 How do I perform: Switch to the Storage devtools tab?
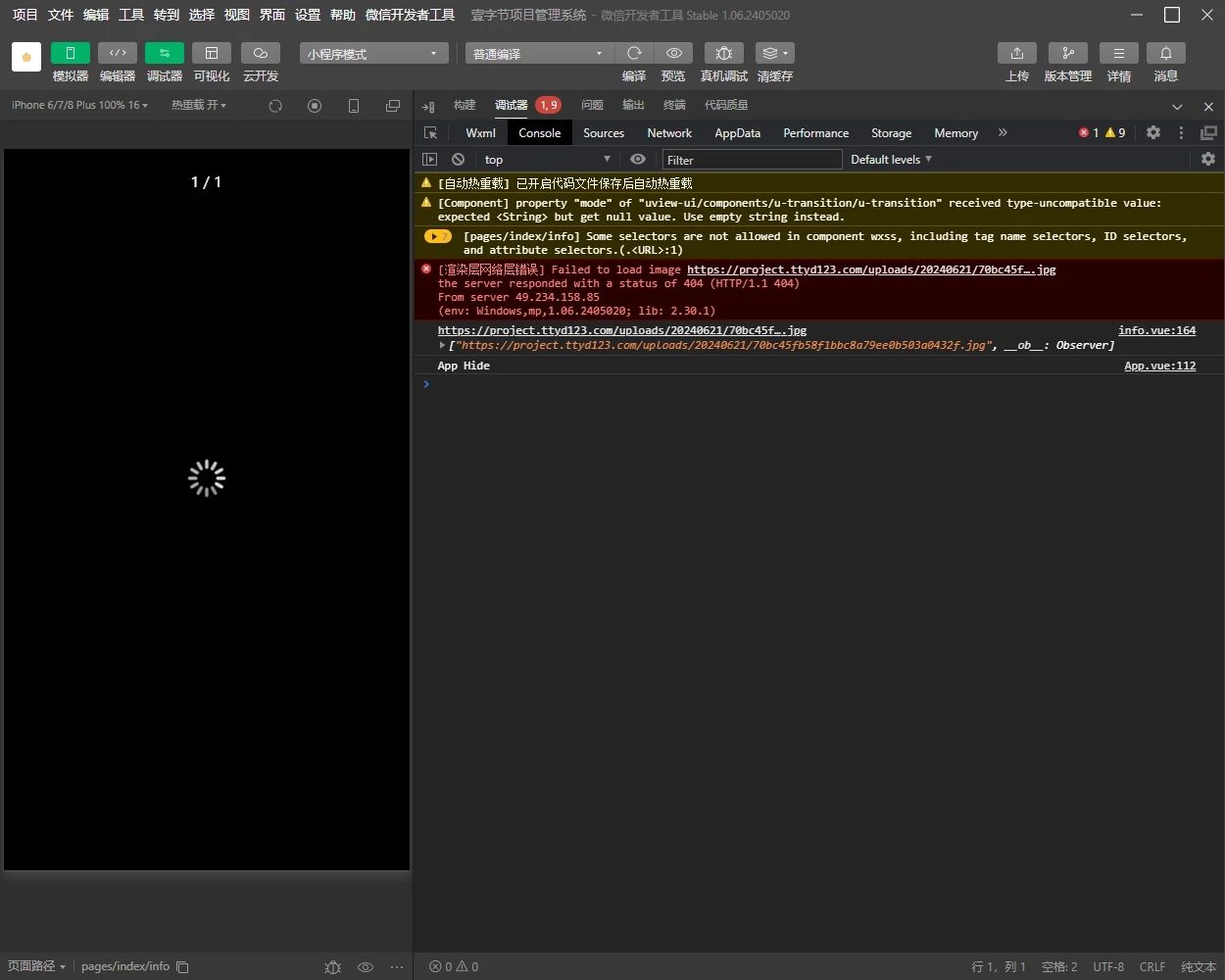click(x=891, y=133)
